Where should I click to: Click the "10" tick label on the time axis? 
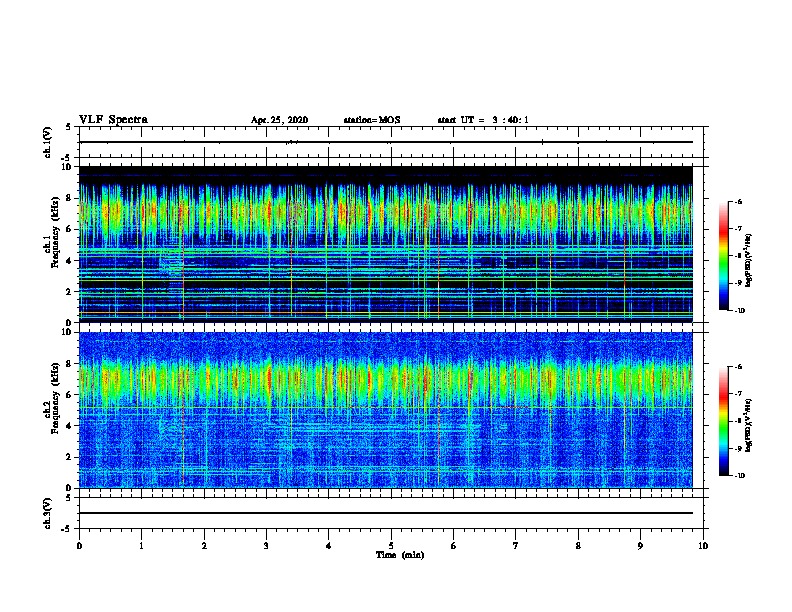(x=703, y=546)
